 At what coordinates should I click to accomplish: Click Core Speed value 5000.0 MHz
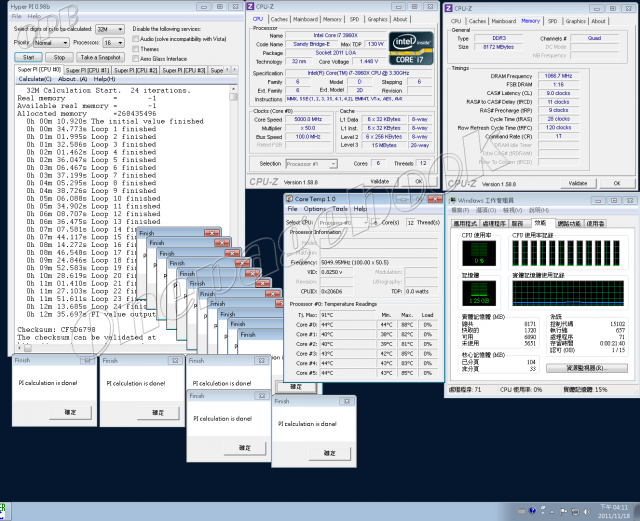[308, 120]
